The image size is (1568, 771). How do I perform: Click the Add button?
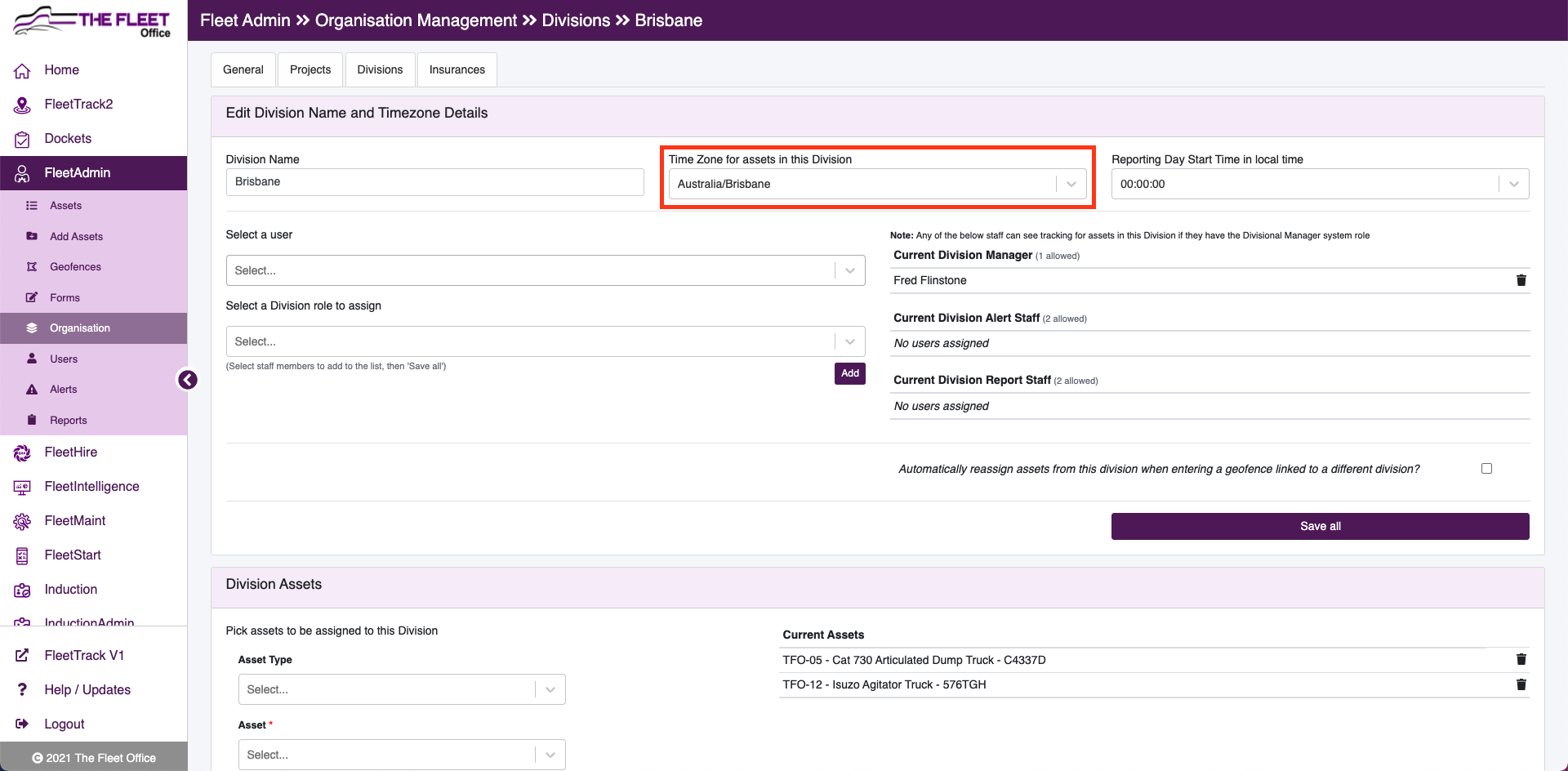point(850,373)
